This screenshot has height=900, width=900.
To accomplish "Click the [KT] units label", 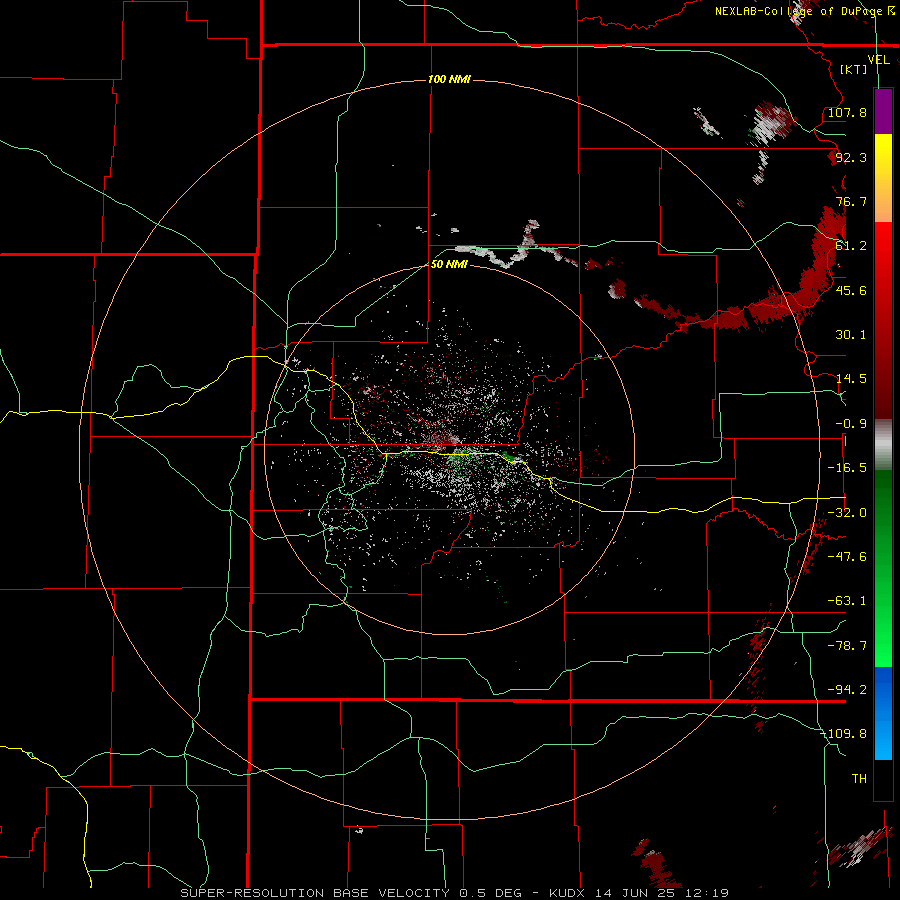I will pos(854,69).
